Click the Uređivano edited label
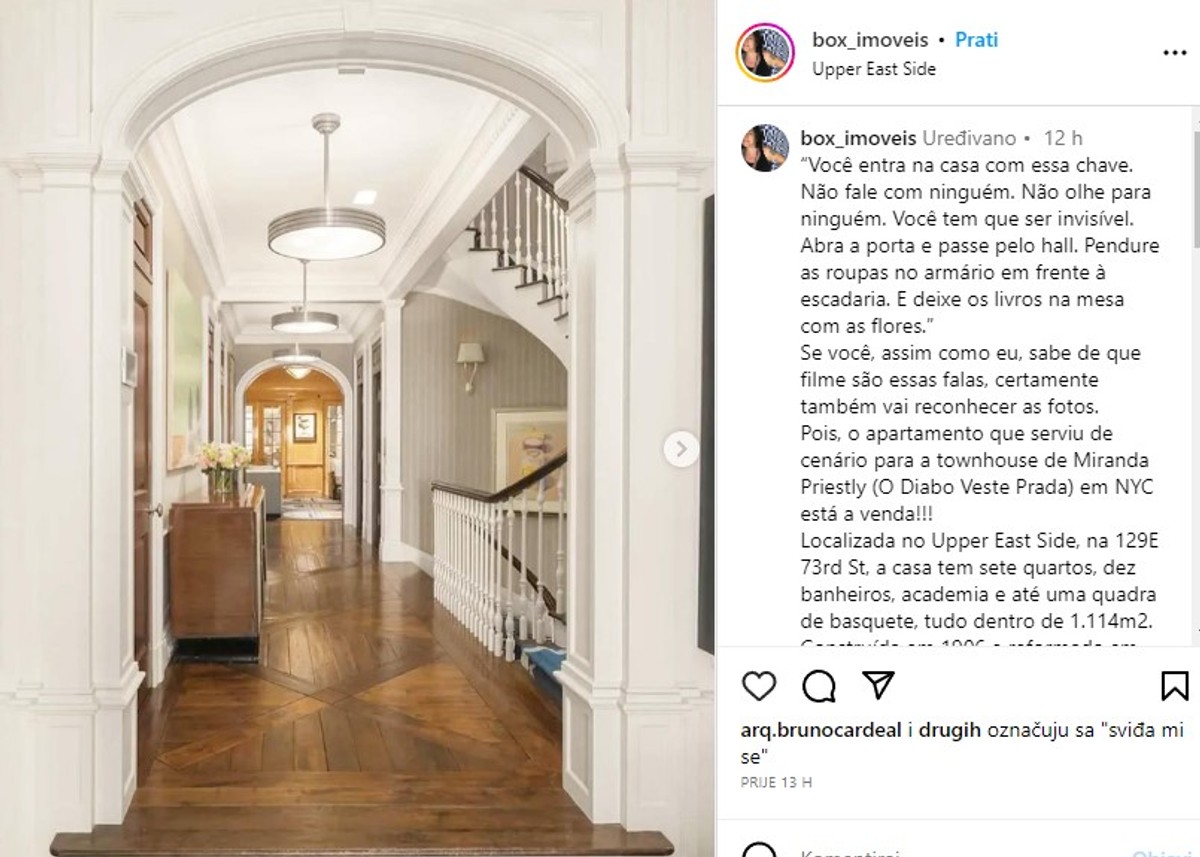This screenshot has width=1200, height=857. 969,138
